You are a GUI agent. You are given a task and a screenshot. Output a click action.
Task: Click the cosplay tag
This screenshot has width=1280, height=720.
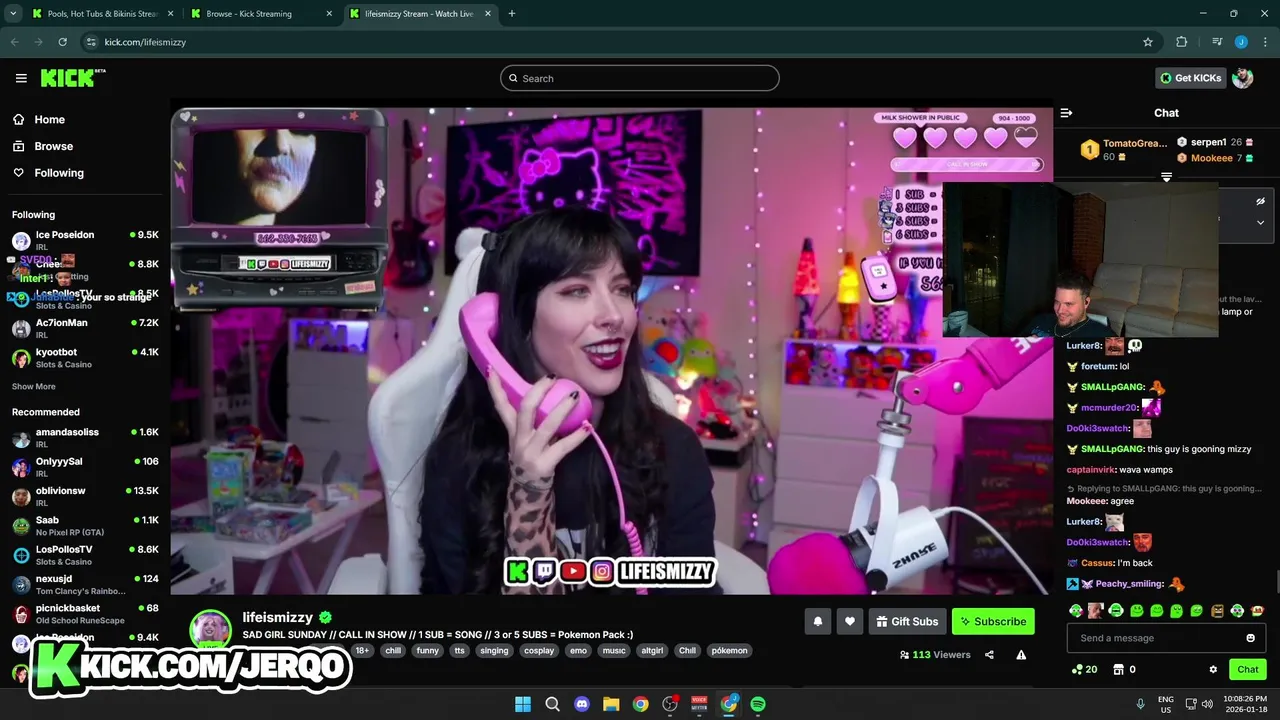click(539, 650)
